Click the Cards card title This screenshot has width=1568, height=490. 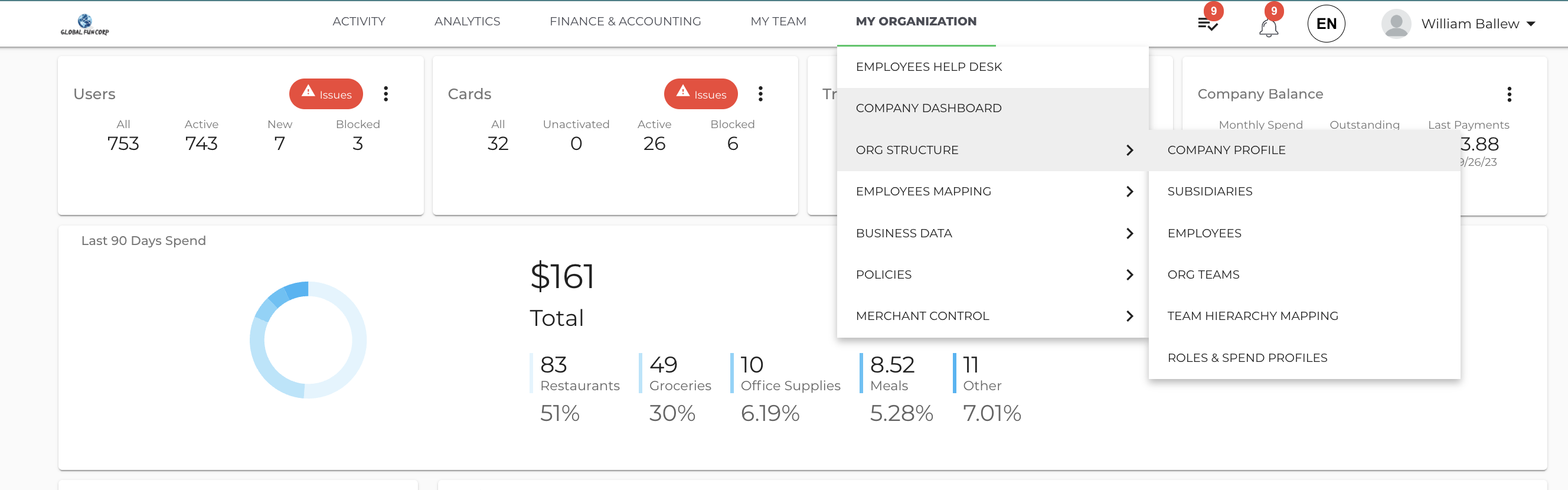(469, 94)
